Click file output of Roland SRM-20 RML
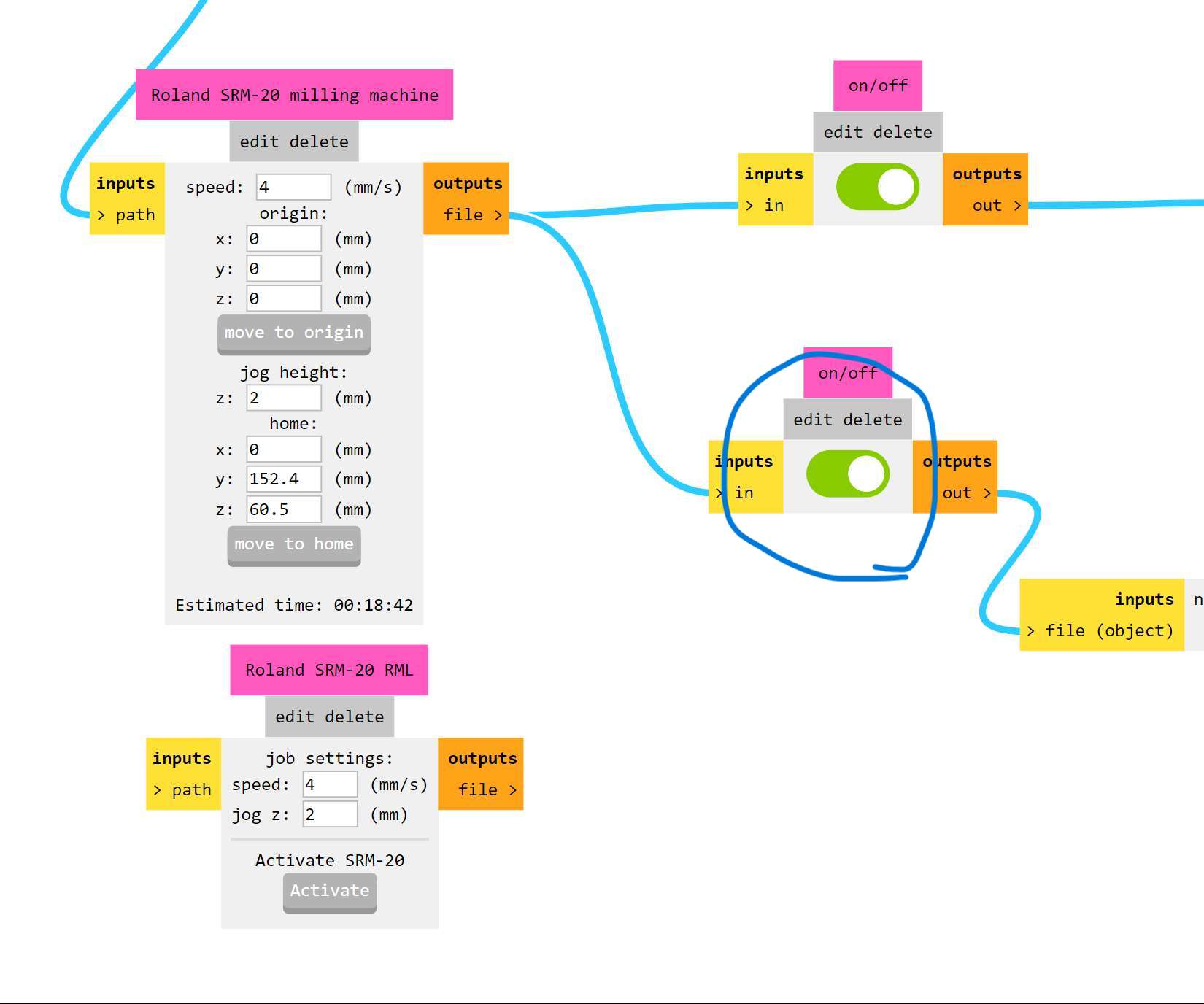 [487, 789]
